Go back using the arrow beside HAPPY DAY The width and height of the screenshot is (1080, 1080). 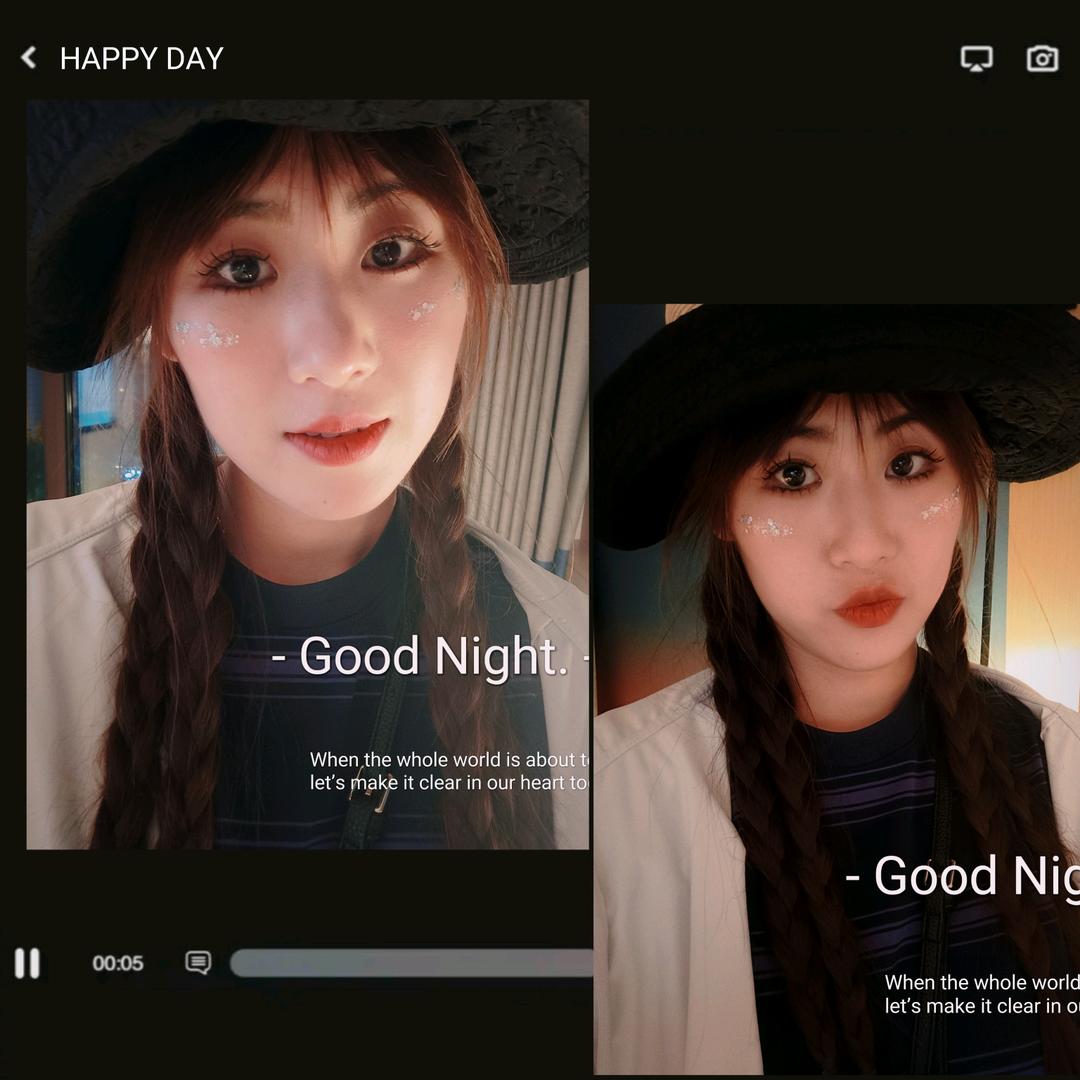pos(29,58)
